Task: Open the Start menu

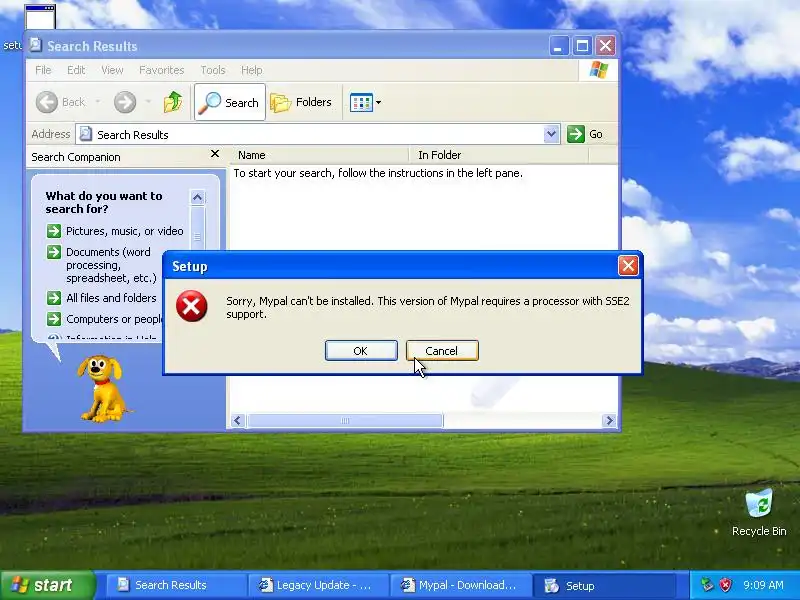Action: pyautogui.click(x=48, y=585)
